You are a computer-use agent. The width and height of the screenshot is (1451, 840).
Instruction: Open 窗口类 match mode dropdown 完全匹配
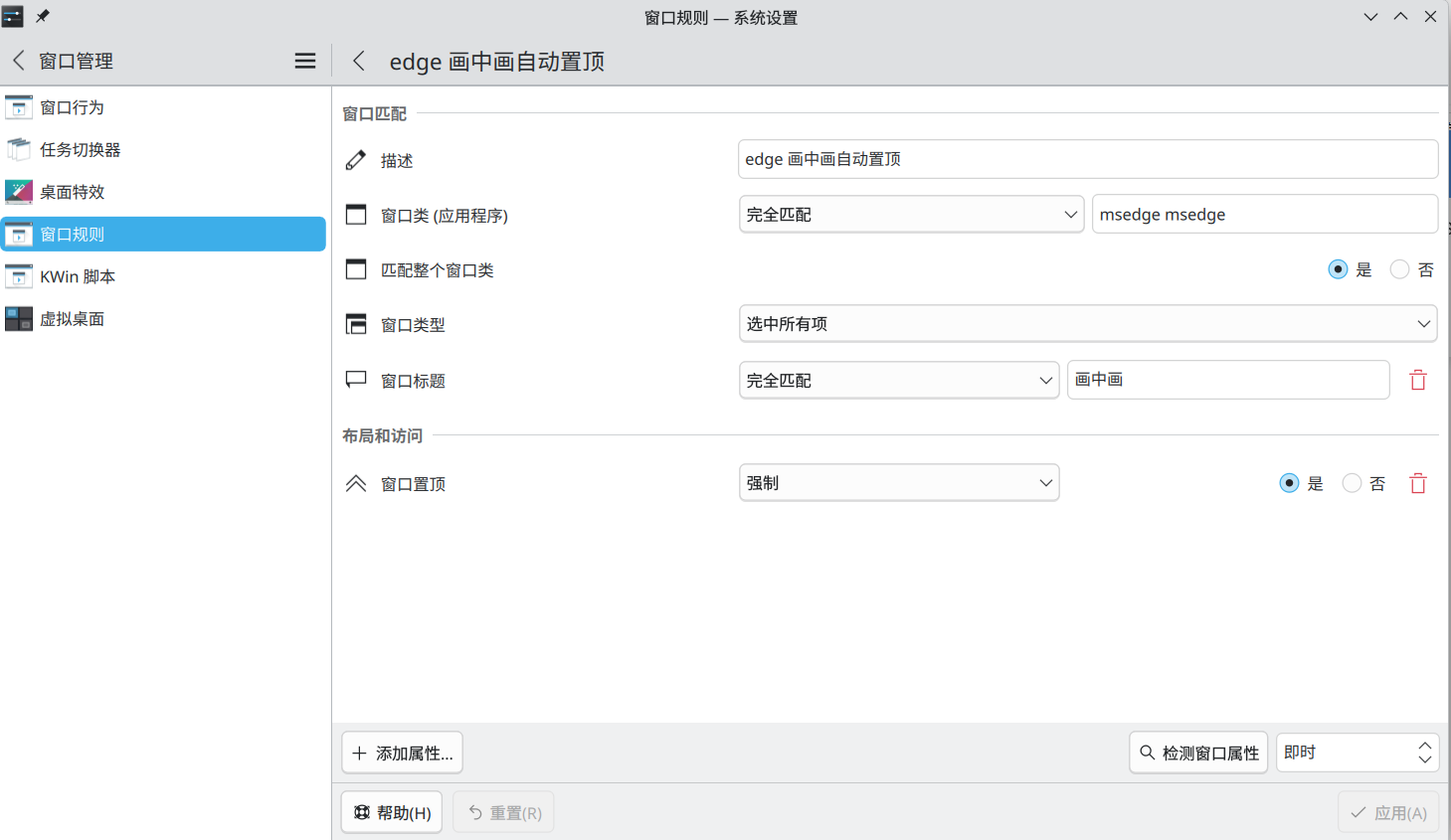[x=911, y=215]
